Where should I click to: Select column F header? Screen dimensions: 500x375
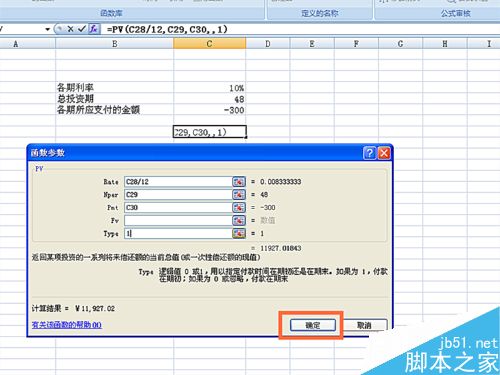click(x=356, y=44)
